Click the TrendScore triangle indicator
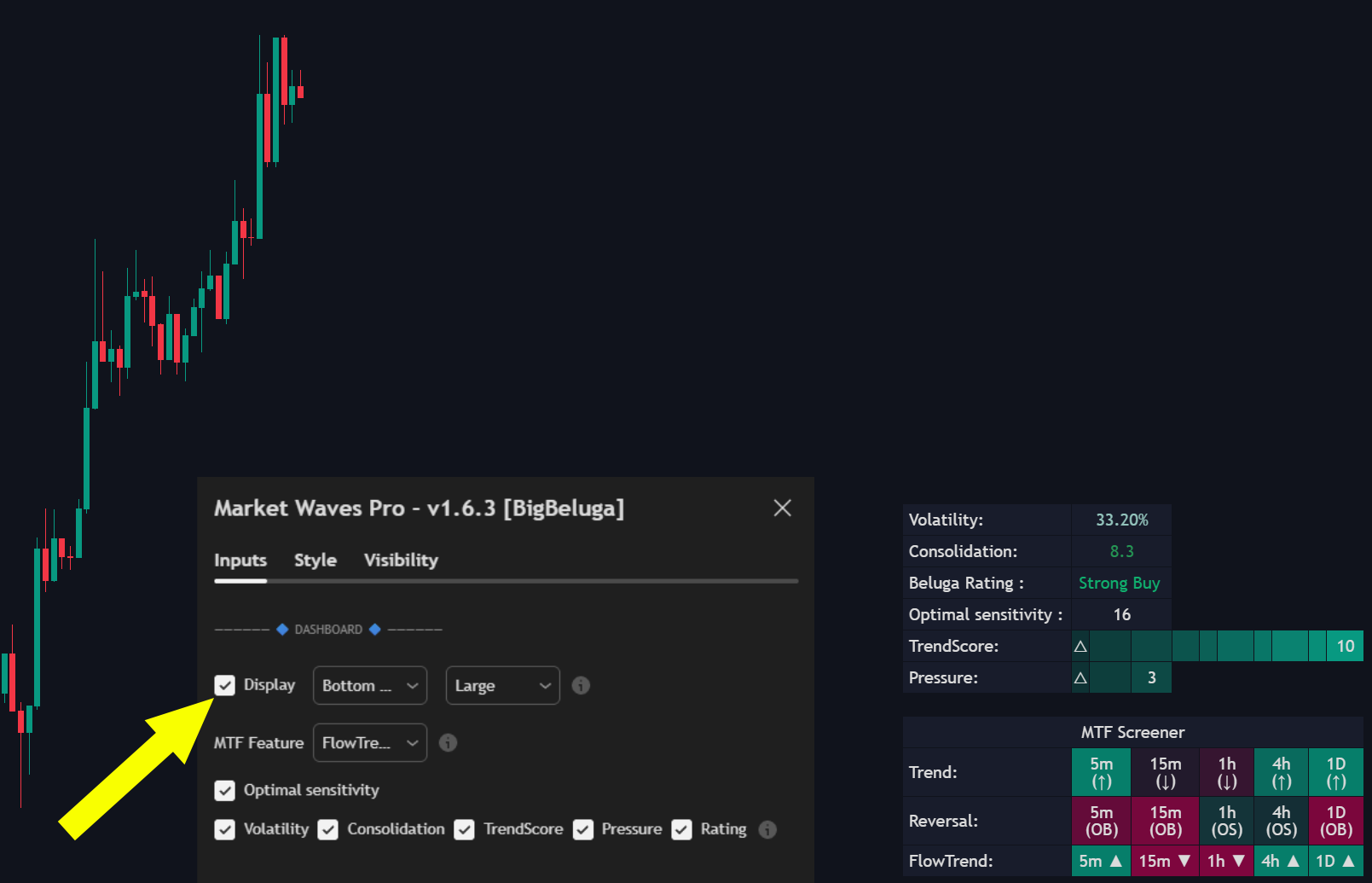1372x883 pixels. [1080, 646]
